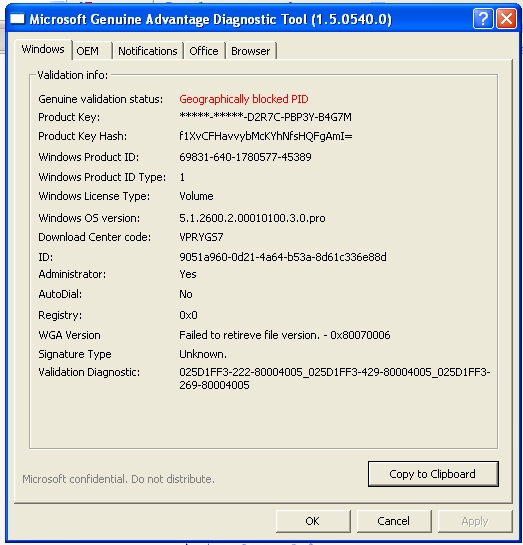Click the window icon in title bar

click(17, 18)
